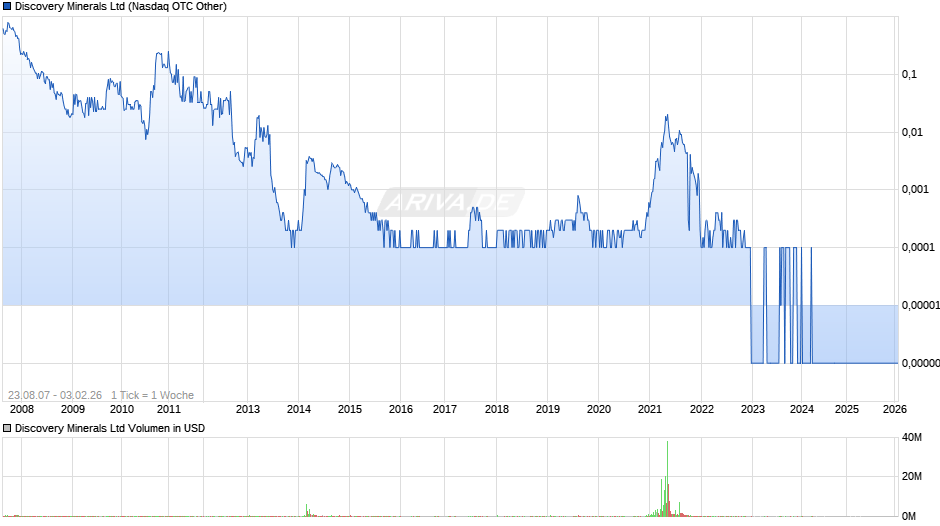Viewport: 940px width, 526px height.
Task: Click the 2010 year label on the x-axis
Action: [x=122, y=409]
